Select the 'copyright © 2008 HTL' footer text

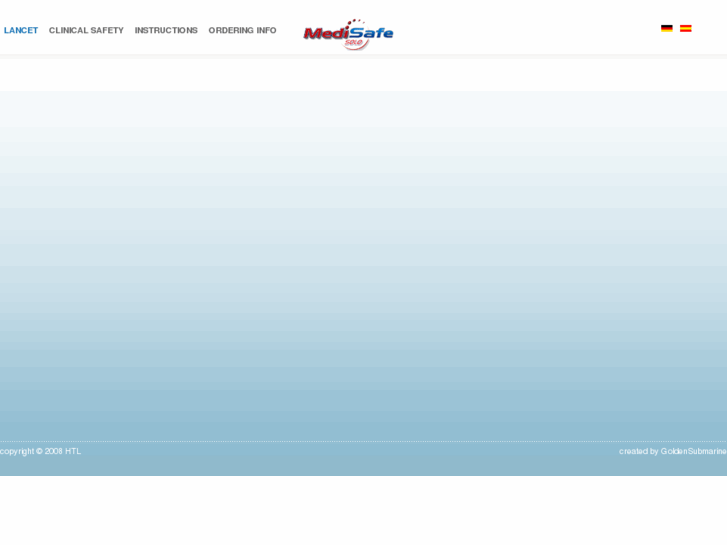(x=40, y=451)
